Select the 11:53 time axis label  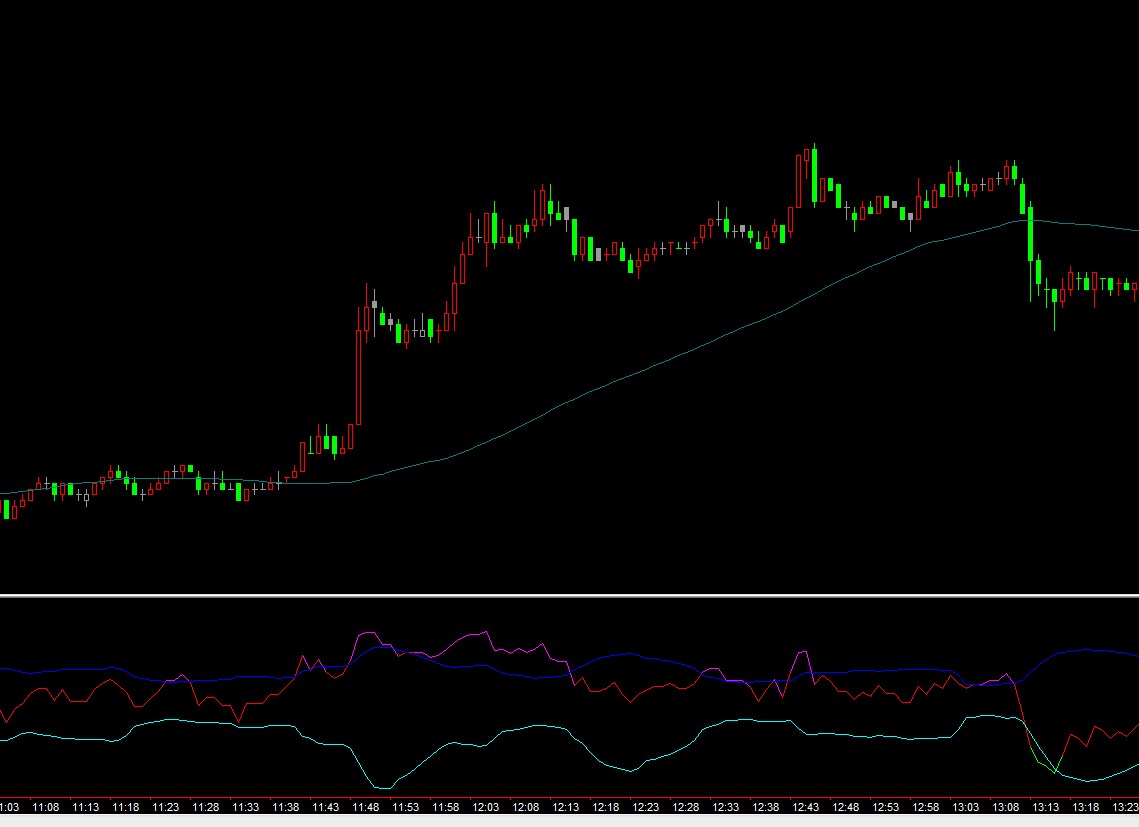pyautogui.click(x=405, y=807)
